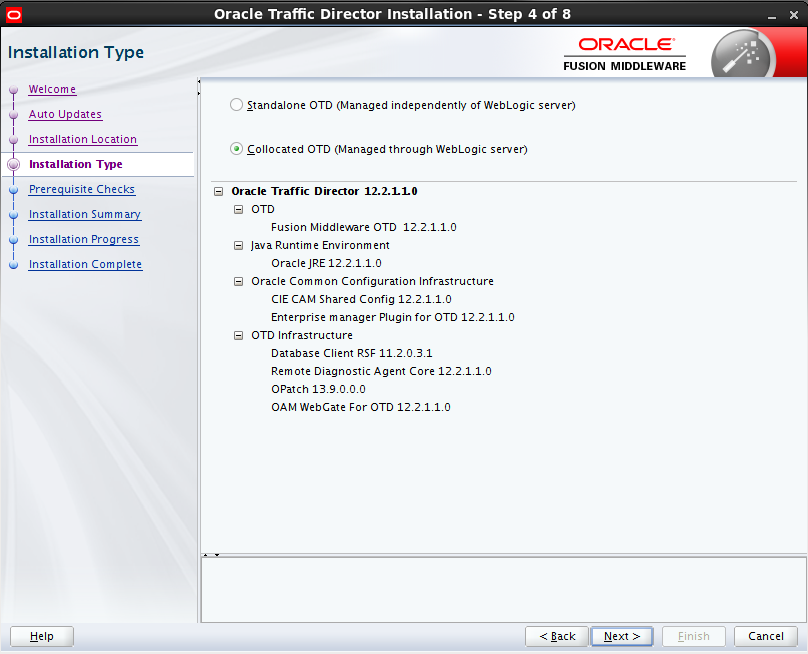
Task: Open the Prerequisite Checks step
Action: (x=81, y=189)
